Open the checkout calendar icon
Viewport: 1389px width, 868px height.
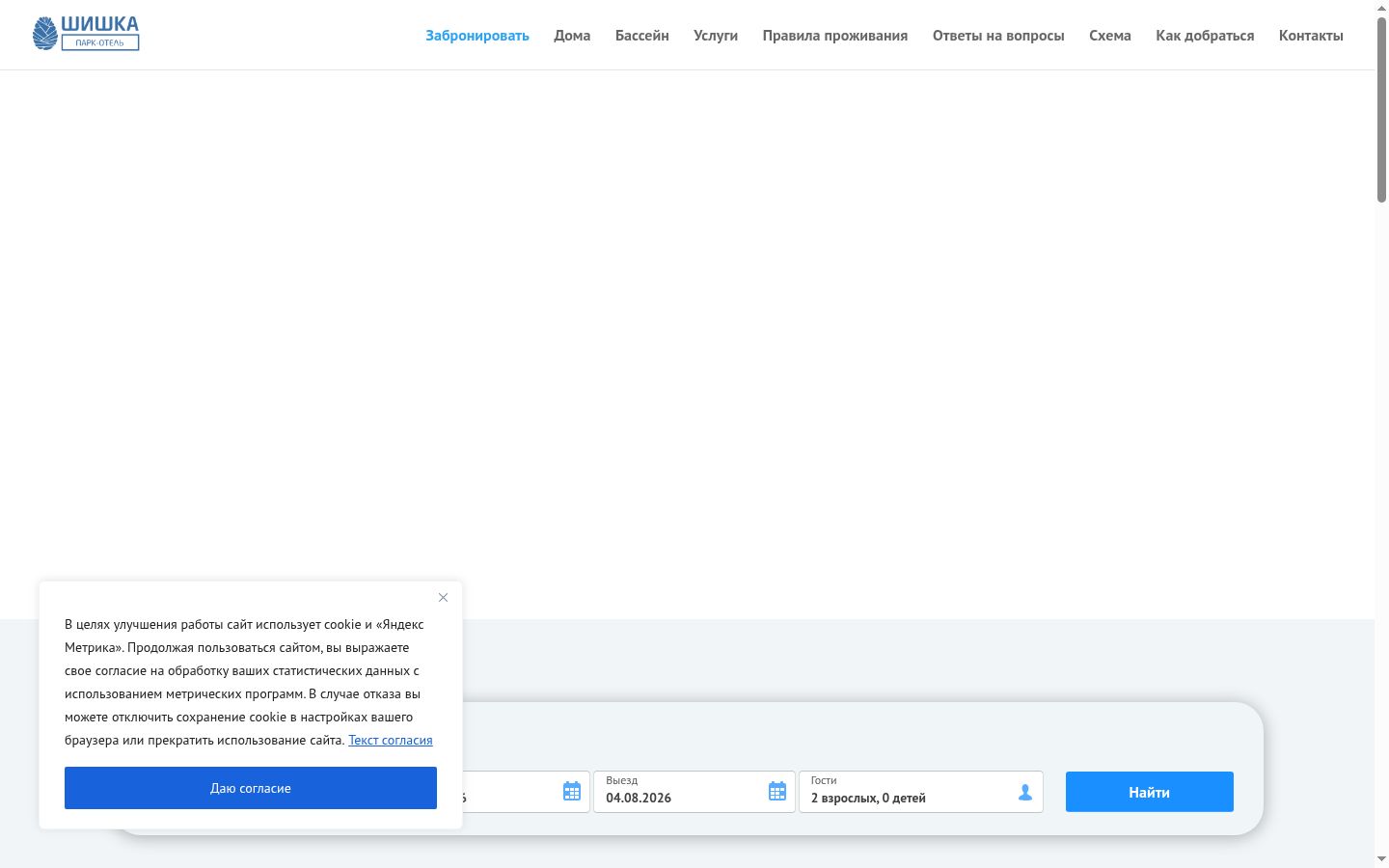pos(777,792)
